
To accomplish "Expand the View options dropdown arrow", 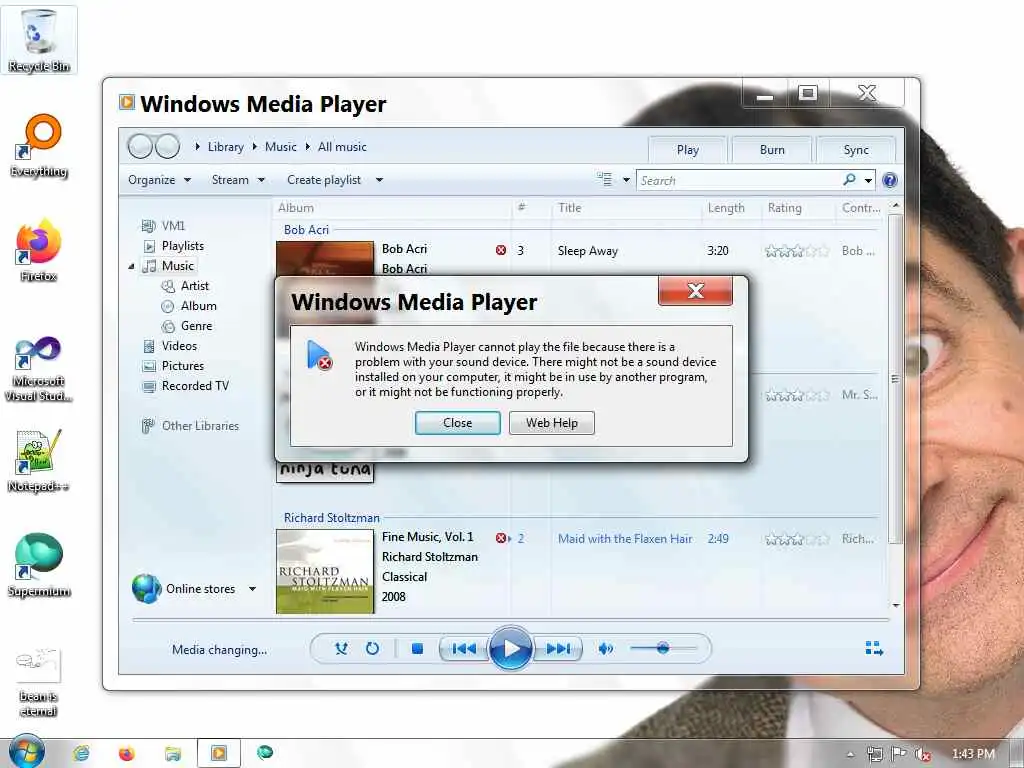I will [626, 180].
